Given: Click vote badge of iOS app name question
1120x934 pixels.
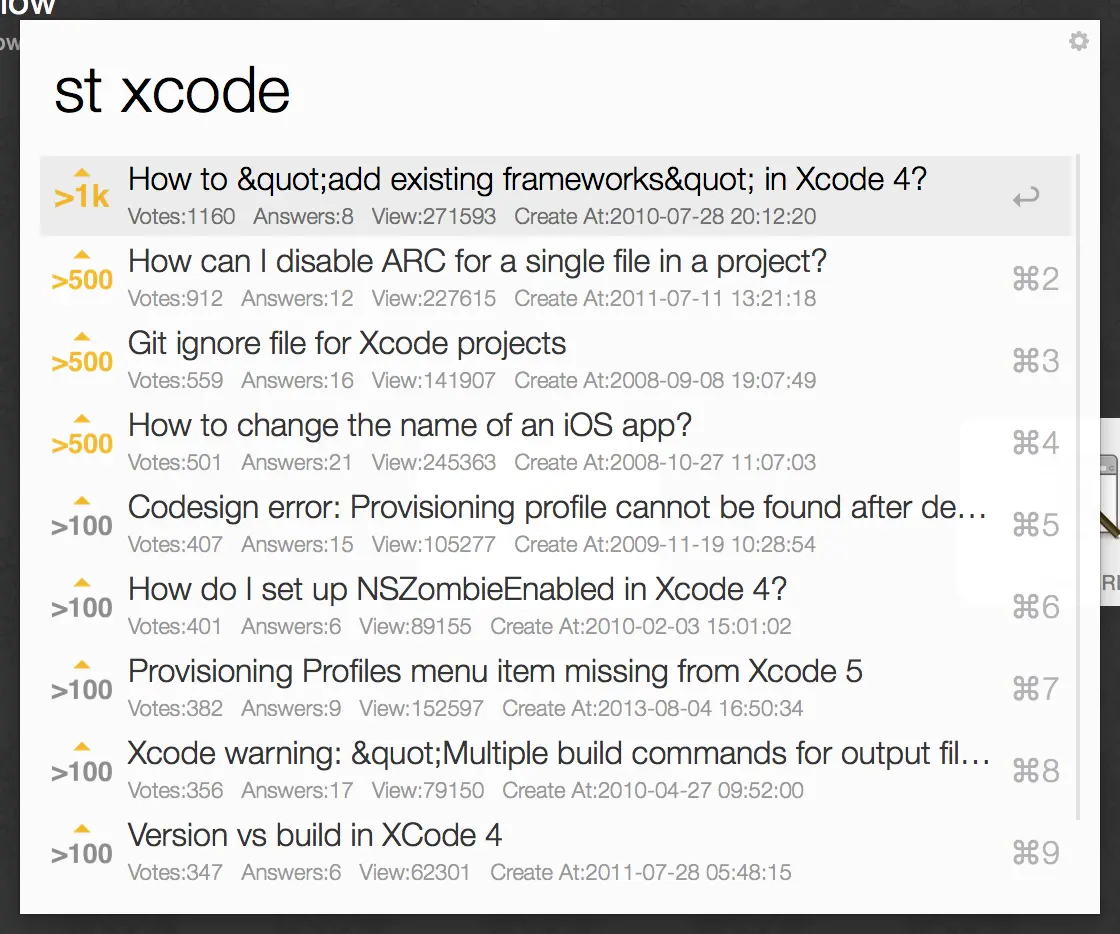Looking at the screenshot, I should pyautogui.click(x=81, y=436).
